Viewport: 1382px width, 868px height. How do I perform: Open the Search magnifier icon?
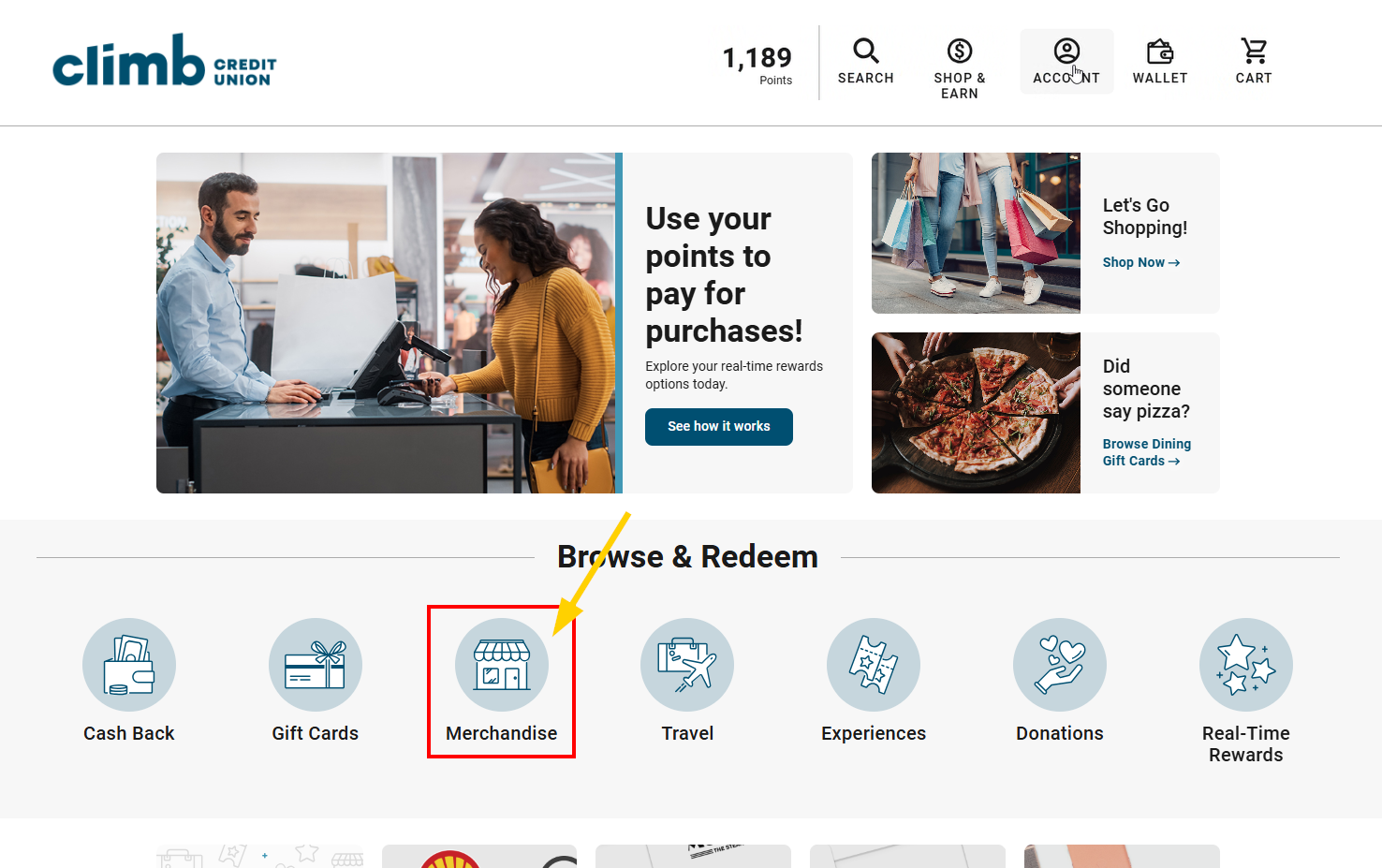coord(866,51)
